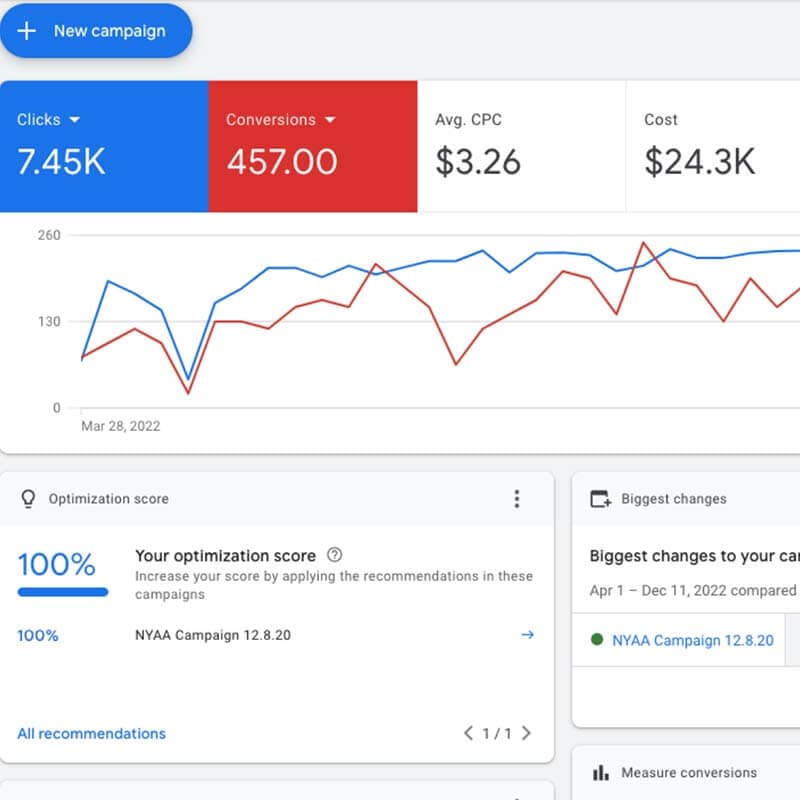Image resolution: width=800 pixels, height=800 pixels.
Task: Select the Cost metric tile
Action: tap(710, 146)
